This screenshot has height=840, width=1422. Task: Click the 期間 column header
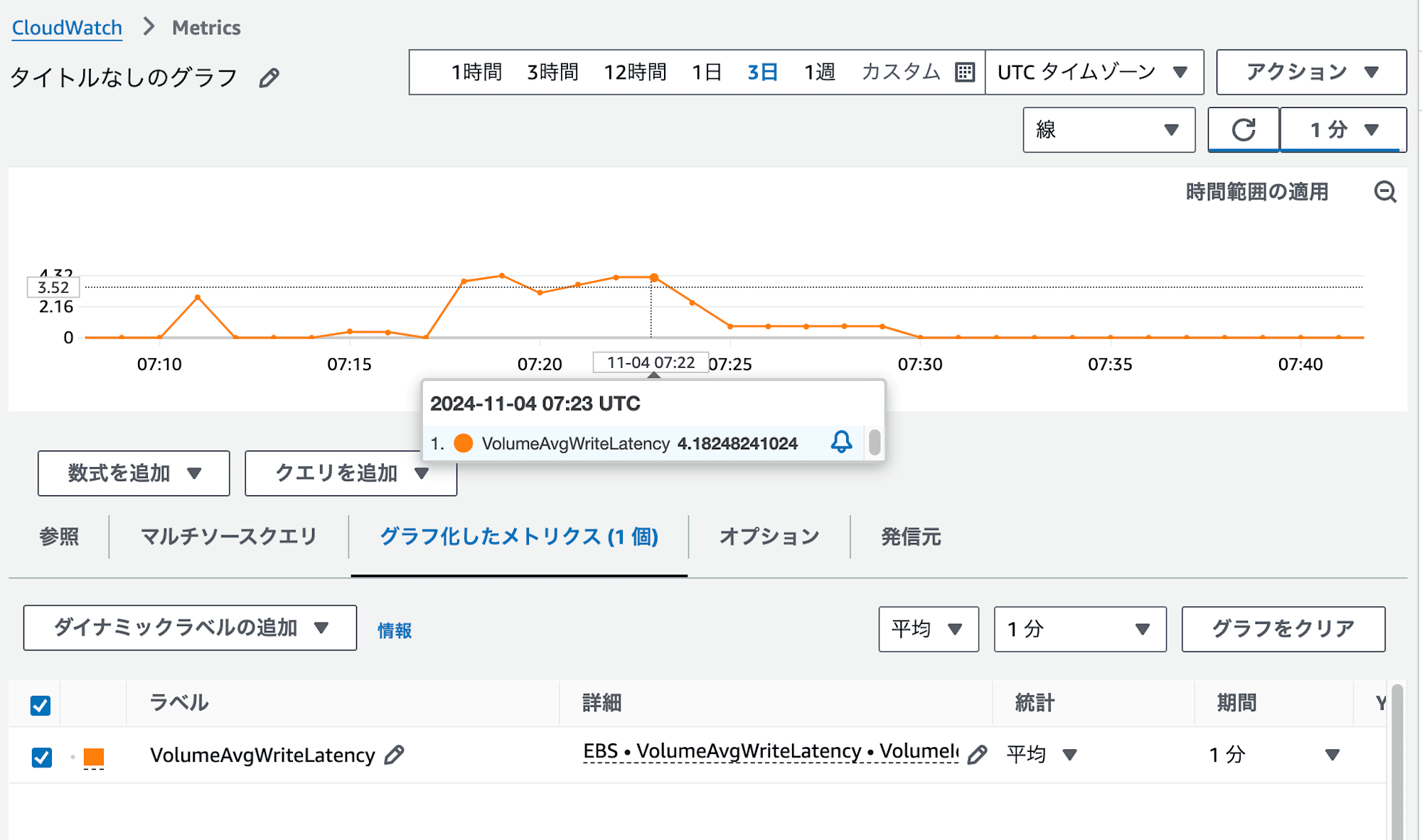pyautogui.click(x=1236, y=703)
